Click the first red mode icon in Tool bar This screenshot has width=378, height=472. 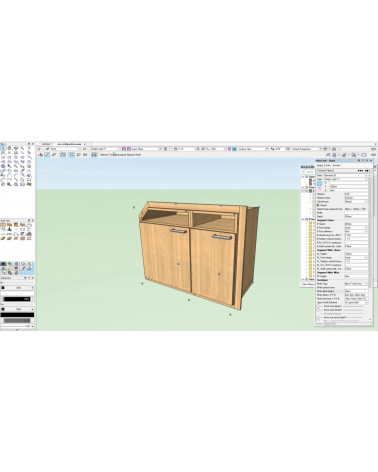click(x=41, y=155)
